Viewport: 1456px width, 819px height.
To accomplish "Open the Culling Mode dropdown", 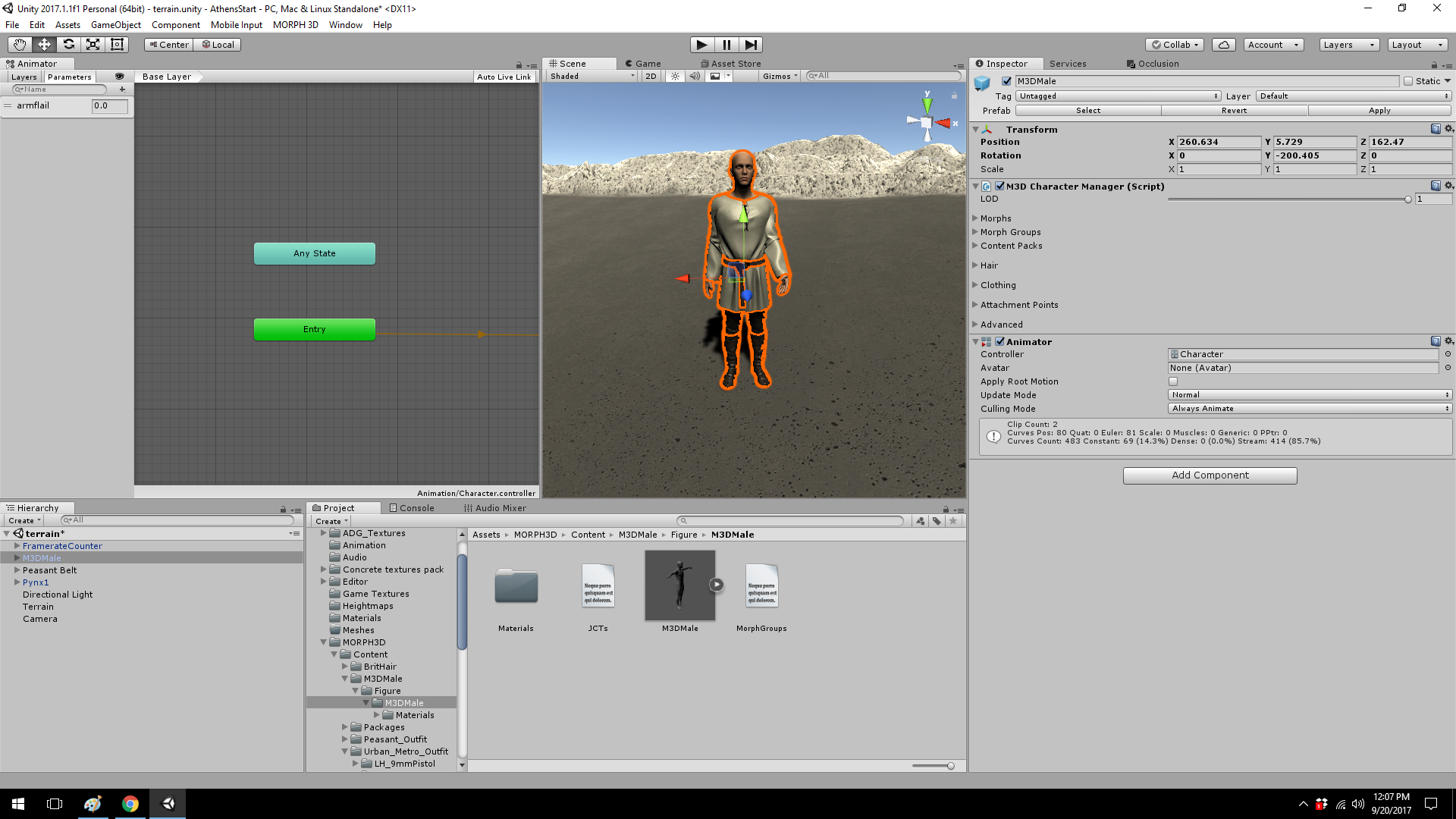I will point(1309,409).
